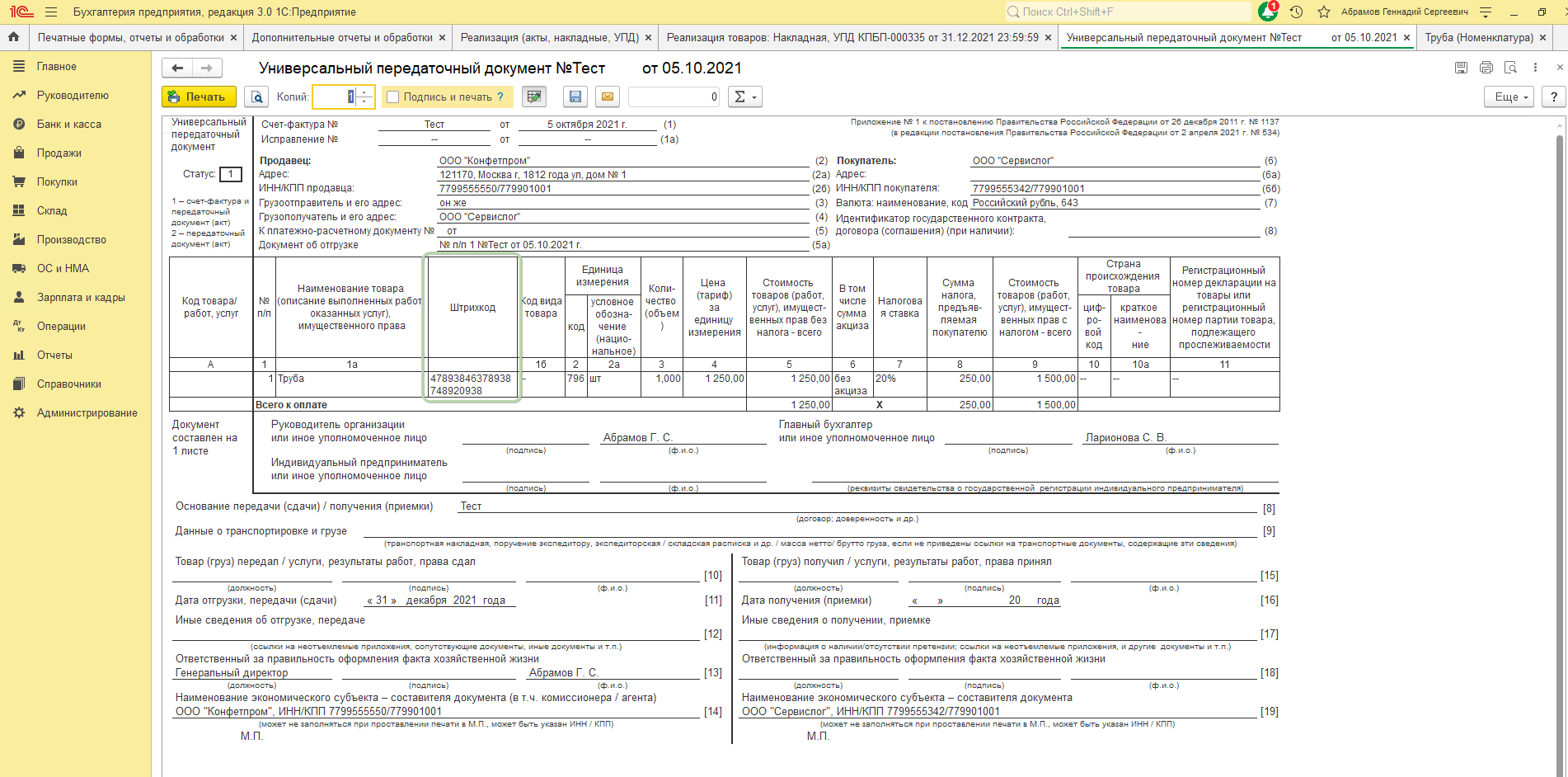This screenshot has width=1568, height=777.
Task: Open the Руководителю section
Action: [73, 96]
